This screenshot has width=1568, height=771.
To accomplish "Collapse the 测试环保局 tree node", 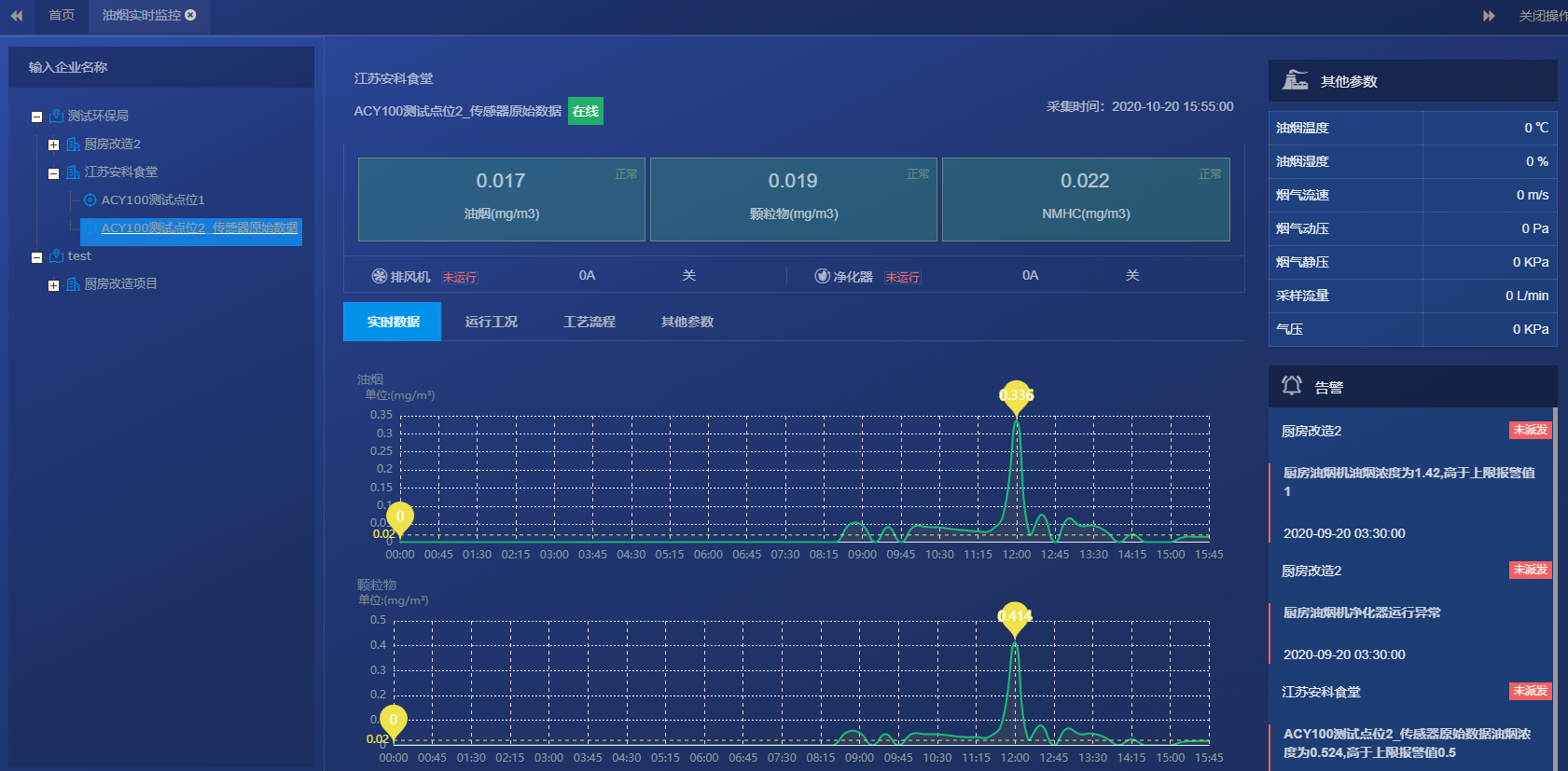I will pyautogui.click(x=36, y=117).
